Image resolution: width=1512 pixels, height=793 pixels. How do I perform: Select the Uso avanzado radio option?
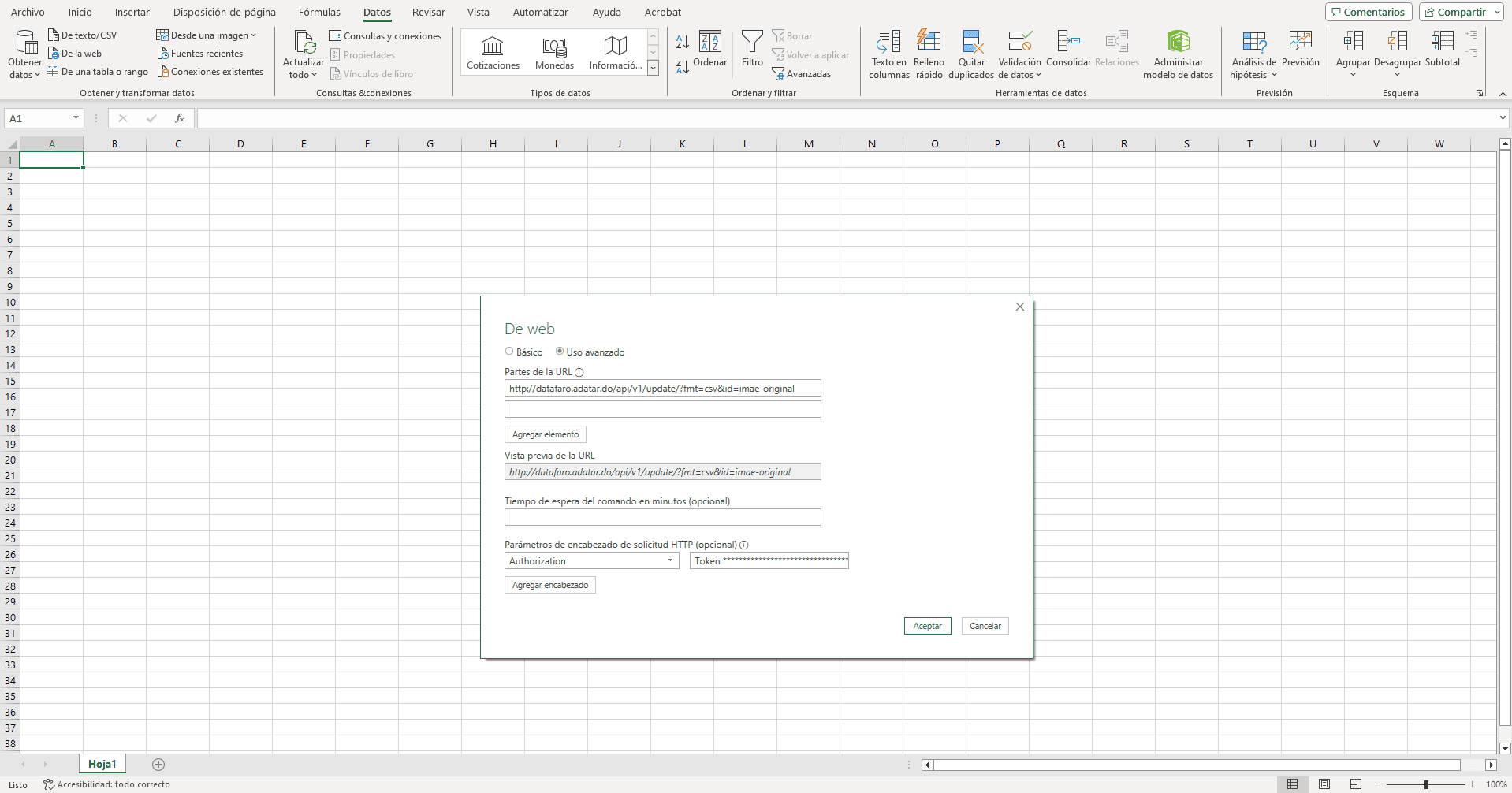560,352
